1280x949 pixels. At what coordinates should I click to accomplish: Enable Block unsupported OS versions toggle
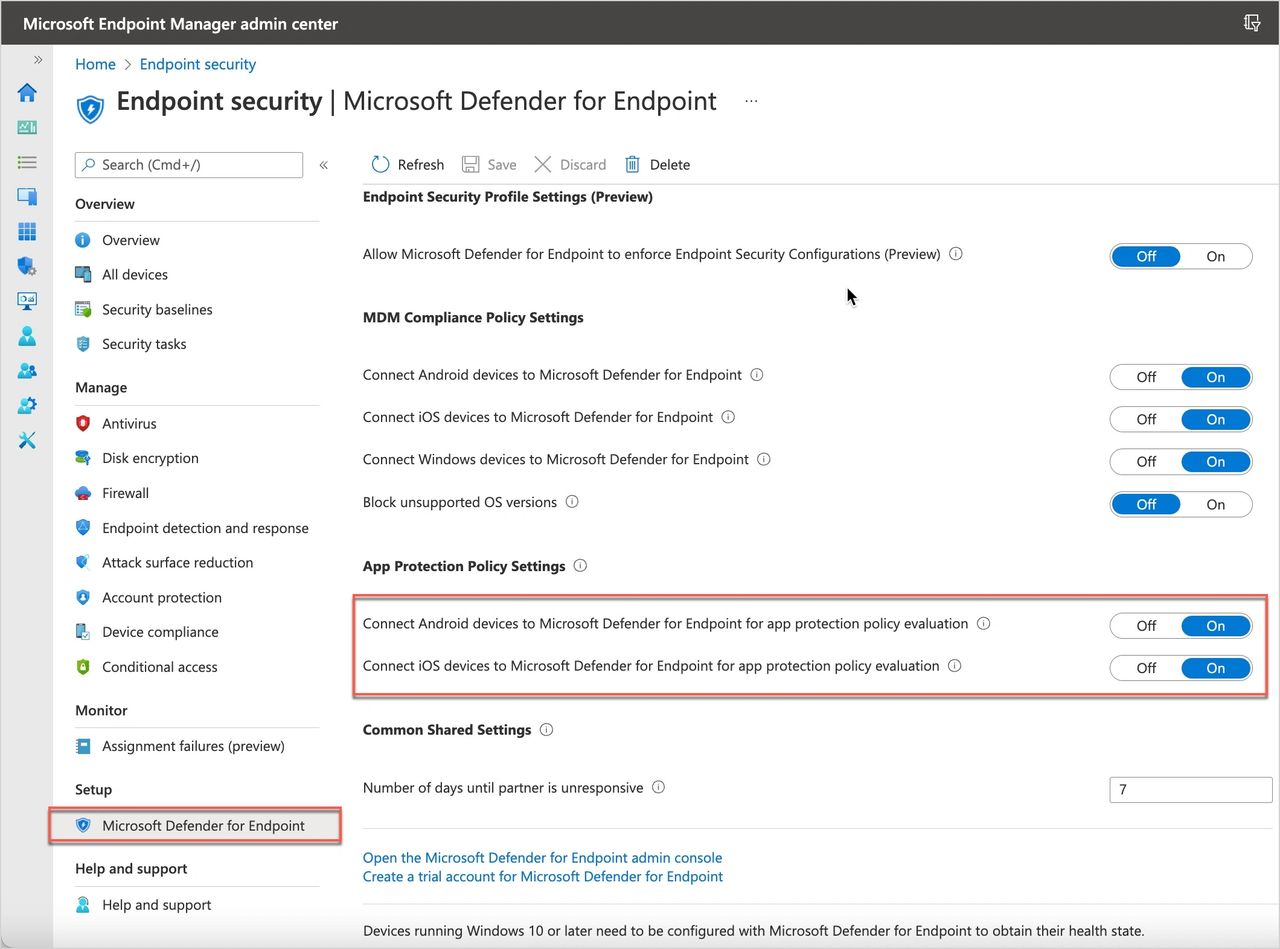tap(1215, 504)
